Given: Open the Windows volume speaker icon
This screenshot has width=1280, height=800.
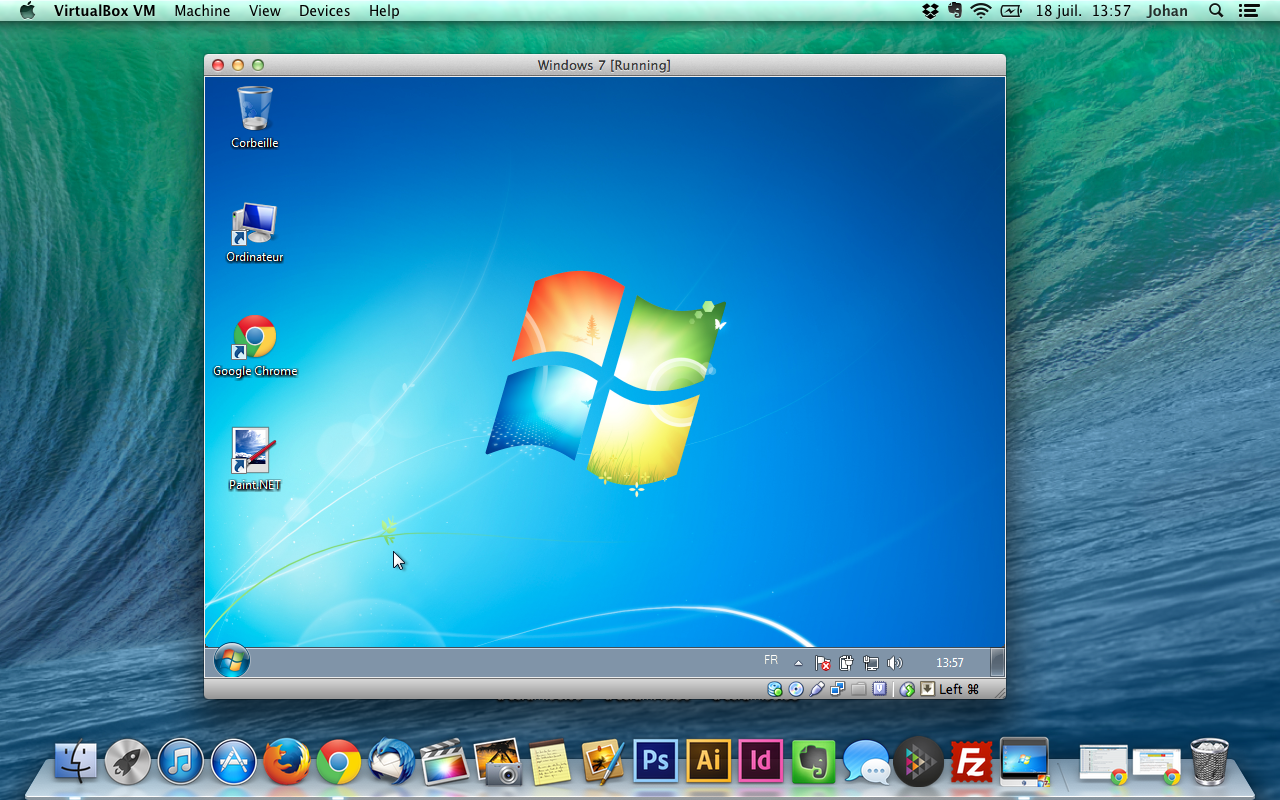Looking at the screenshot, I should (x=894, y=663).
